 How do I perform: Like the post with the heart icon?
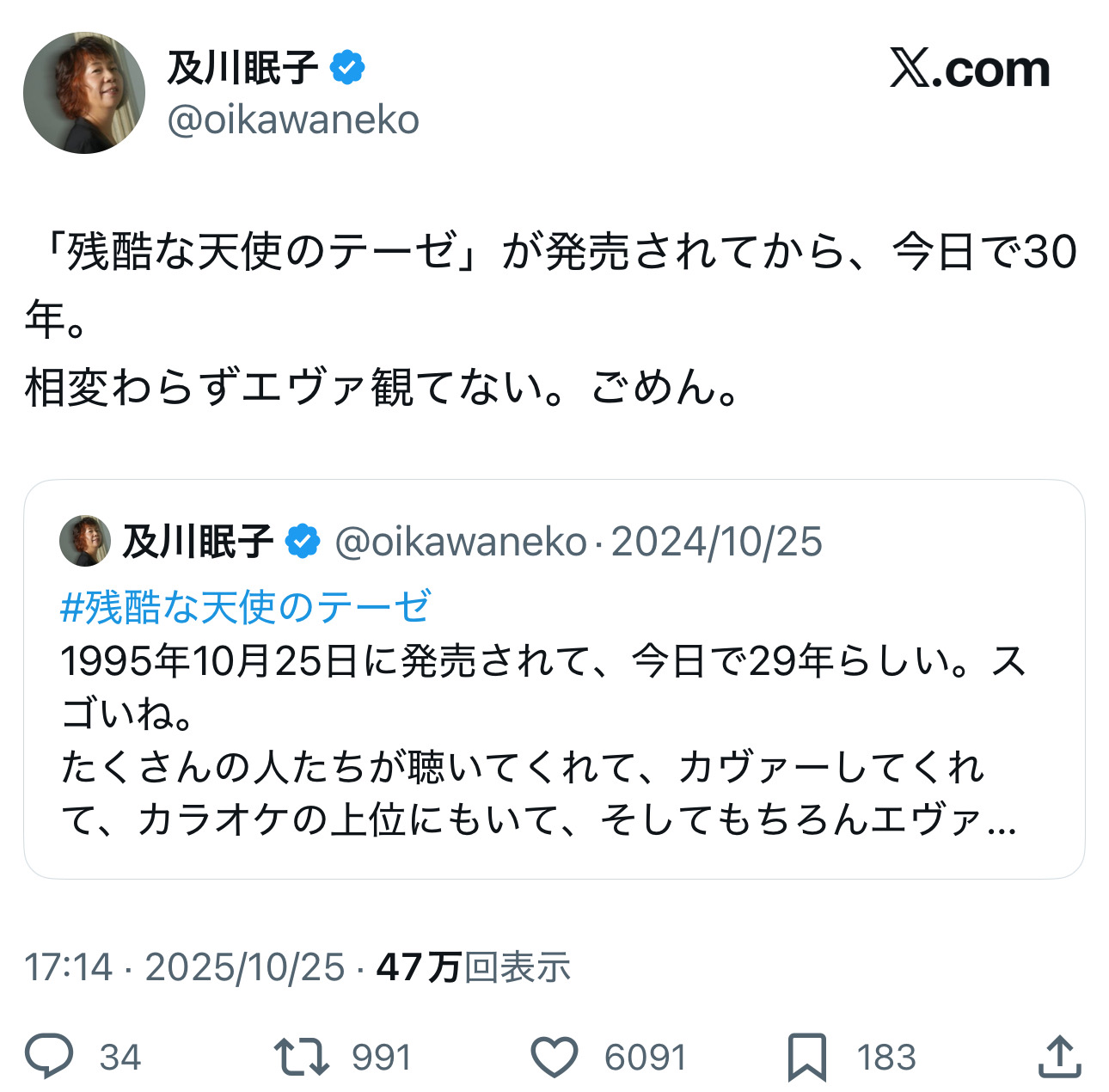[x=554, y=1057]
